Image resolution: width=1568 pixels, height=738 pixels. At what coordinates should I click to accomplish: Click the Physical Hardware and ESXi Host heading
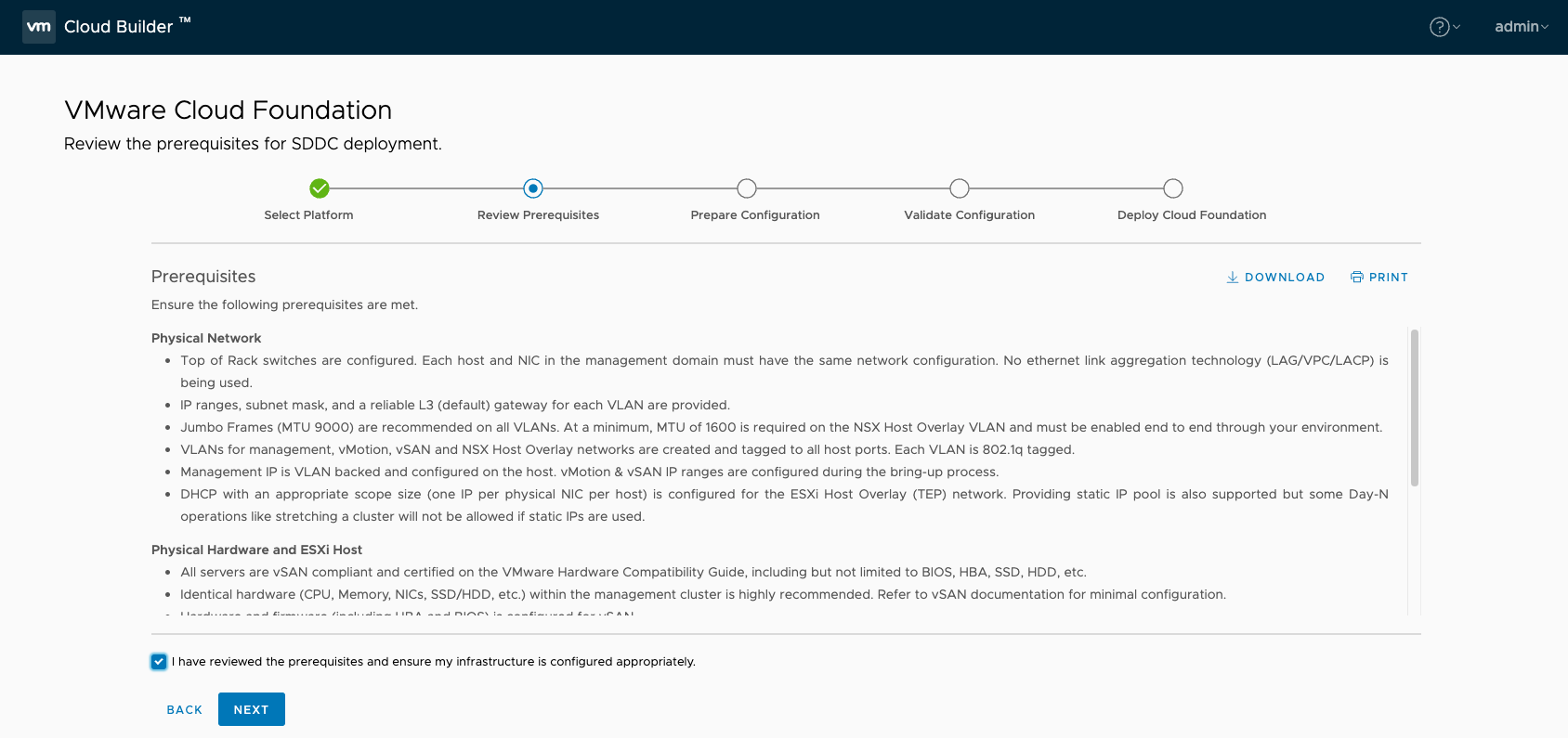256,550
